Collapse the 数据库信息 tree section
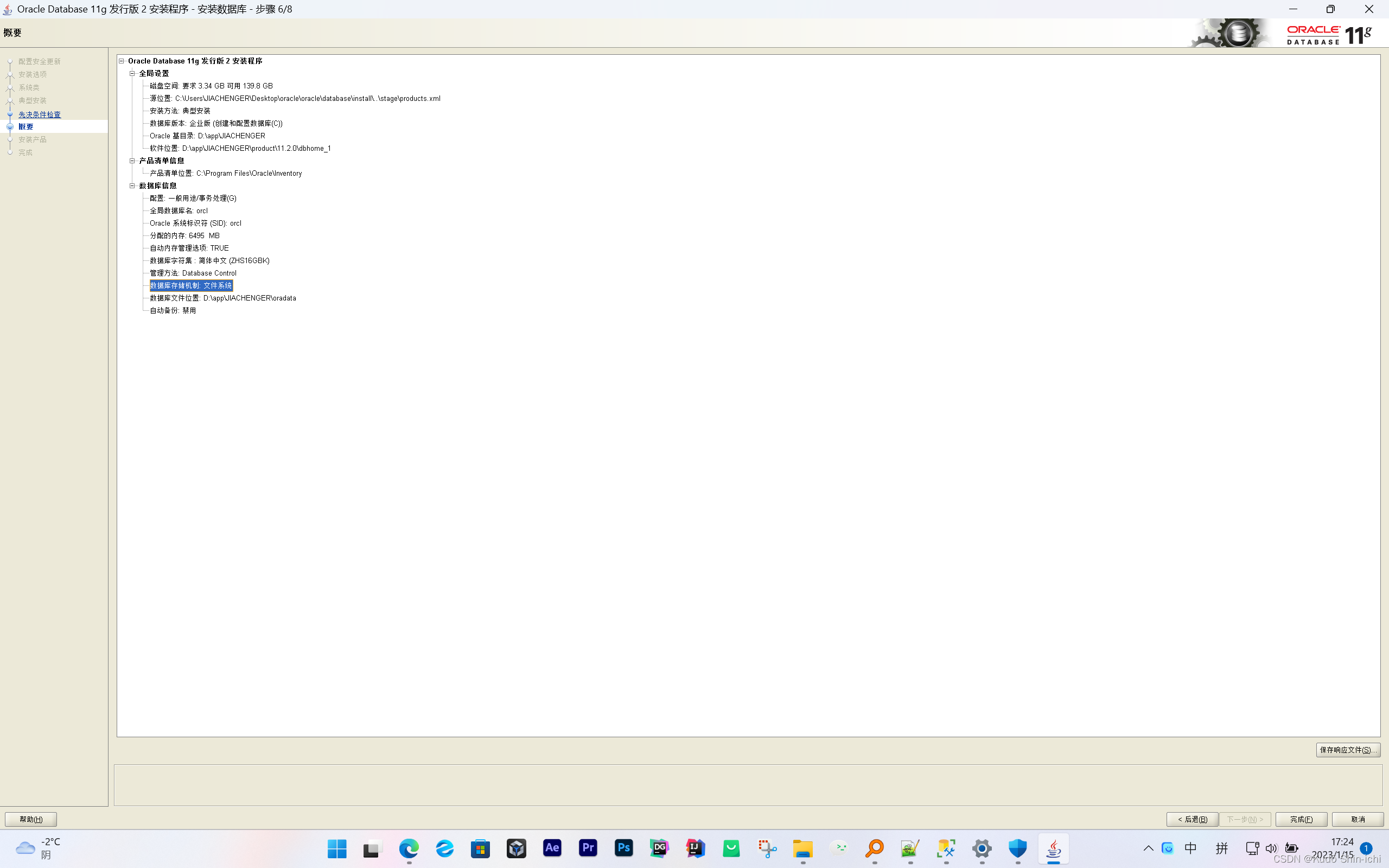Screen dimensions: 1389x868 click(x=132, y=186)
